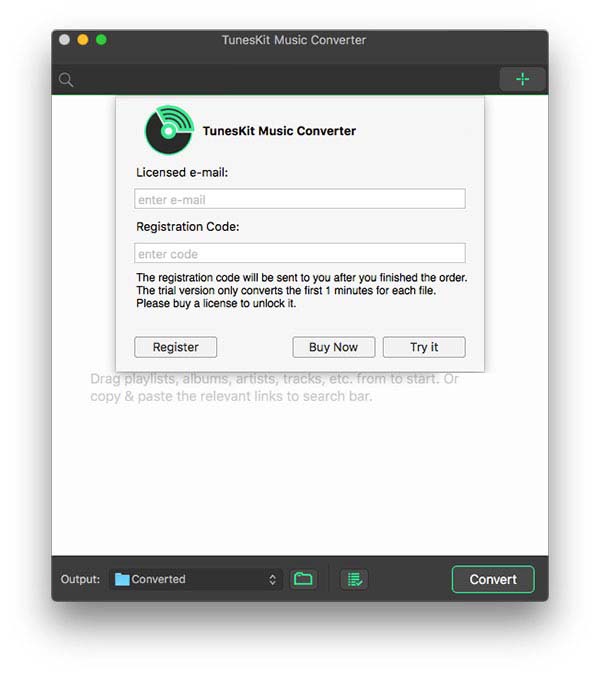Click the output dropdown stepper arrows
This screenshot has height=675, width=600.
pyautogui.click(x=272, y=579)
